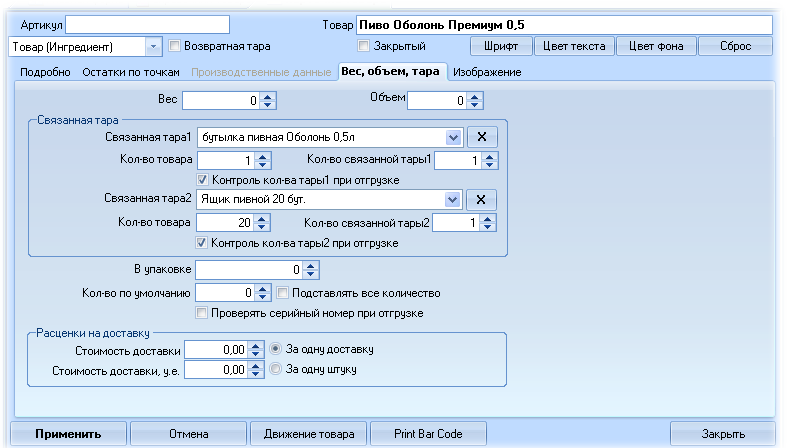789x448 pixels.
Task: Open Производственные данные tab
Action: point(261,72)
